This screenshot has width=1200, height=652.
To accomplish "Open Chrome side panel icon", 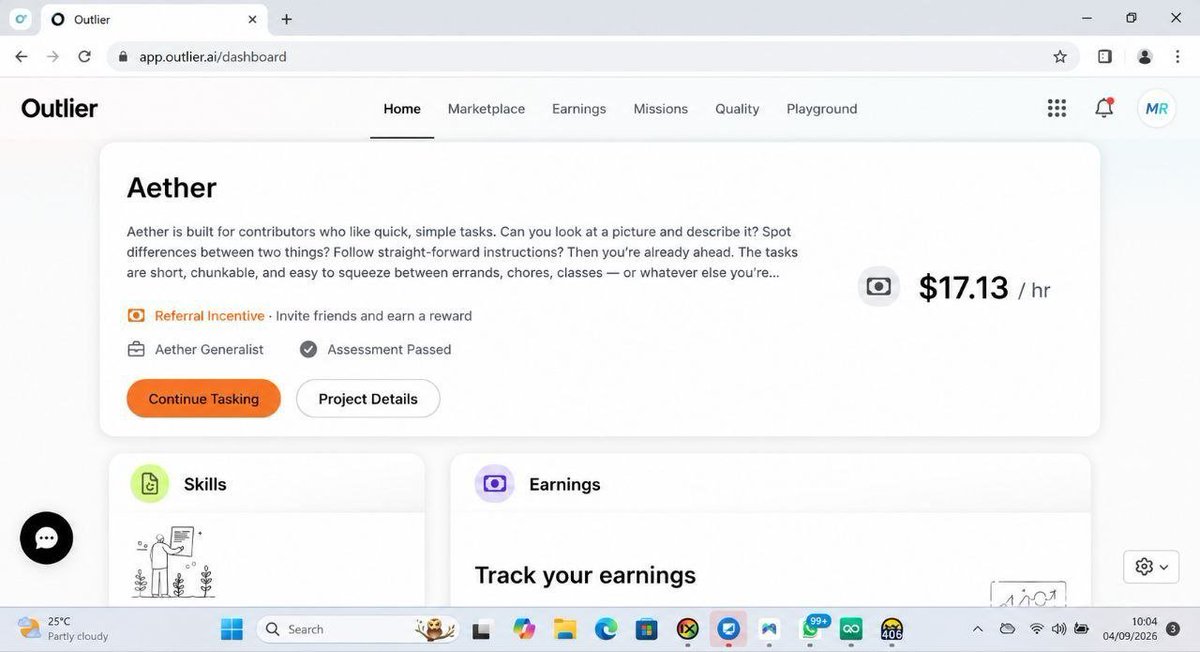I will coord(1104,57).
